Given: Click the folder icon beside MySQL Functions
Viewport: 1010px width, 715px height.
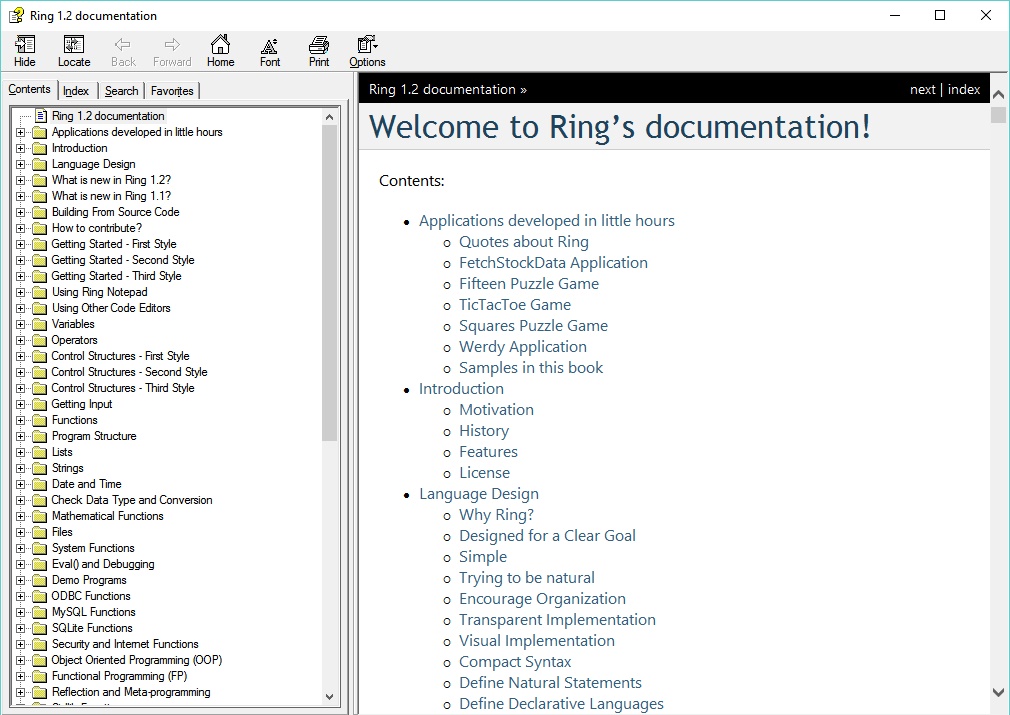Looking at the screenshot, I should [40, 612].
